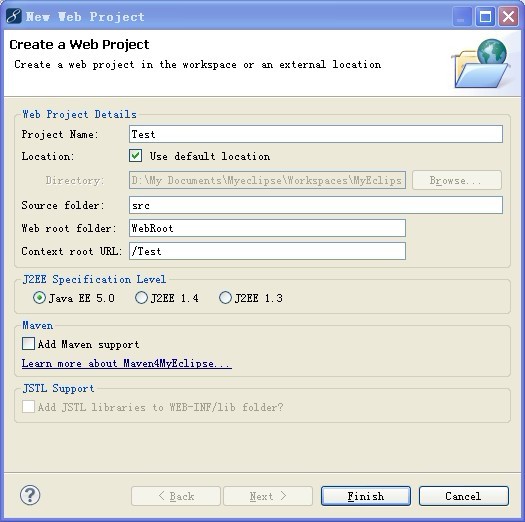The width and height of the screenshot is (525, 522).
Task: Click the Context root URL field
Action: pos(267,251)
